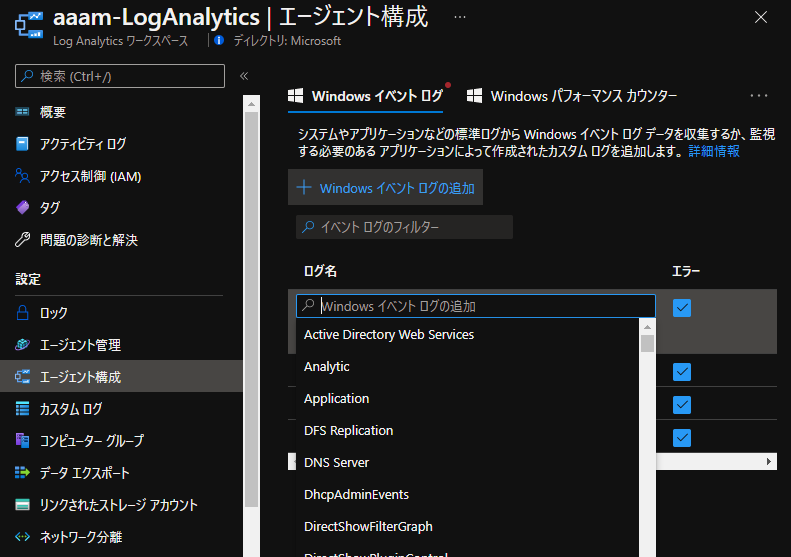Open the tab overflow ellipsis menu

click(758, 95)
